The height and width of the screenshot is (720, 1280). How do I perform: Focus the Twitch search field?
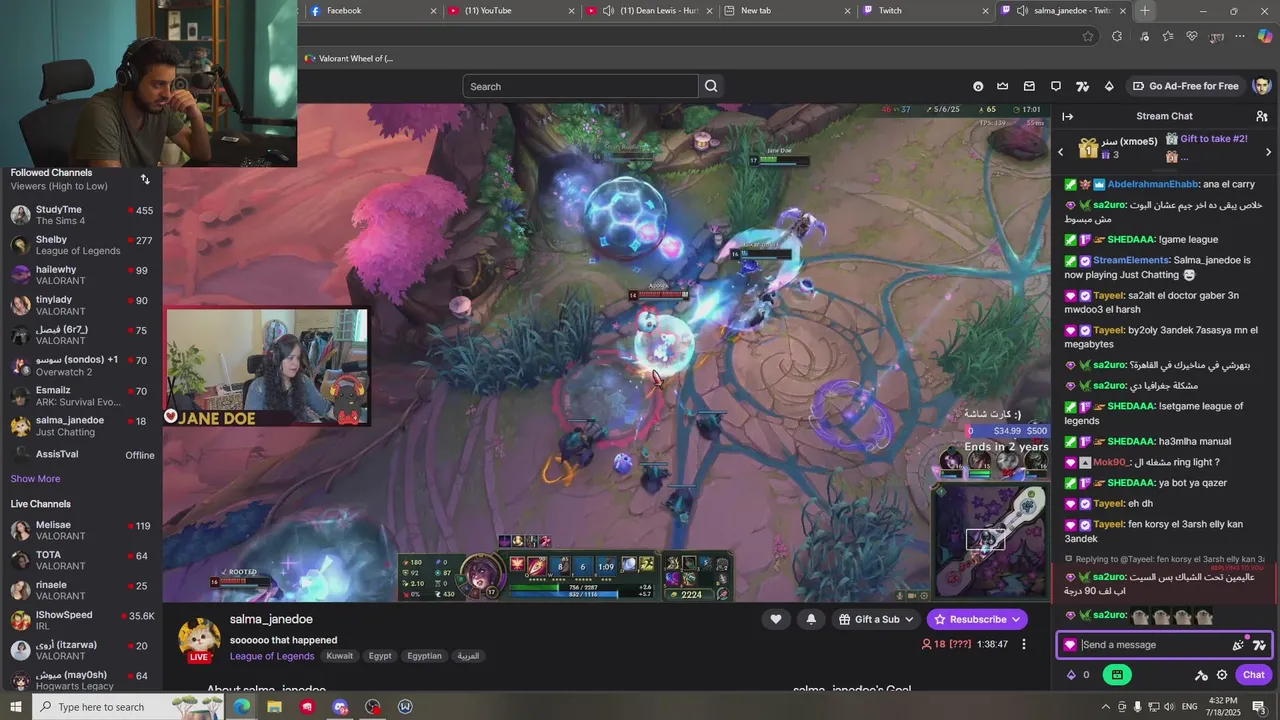pyautogui.click(x=580, y=86)
